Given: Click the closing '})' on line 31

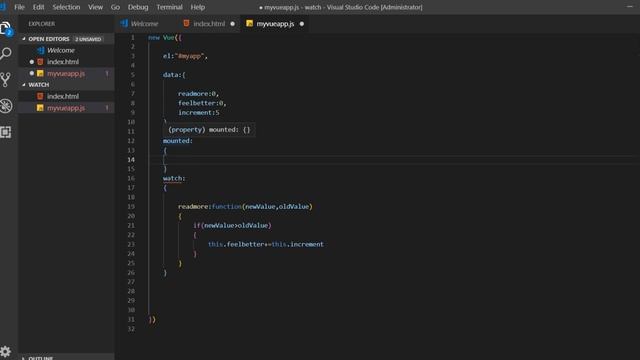Looking at the screenshot, I should point(152,320).
